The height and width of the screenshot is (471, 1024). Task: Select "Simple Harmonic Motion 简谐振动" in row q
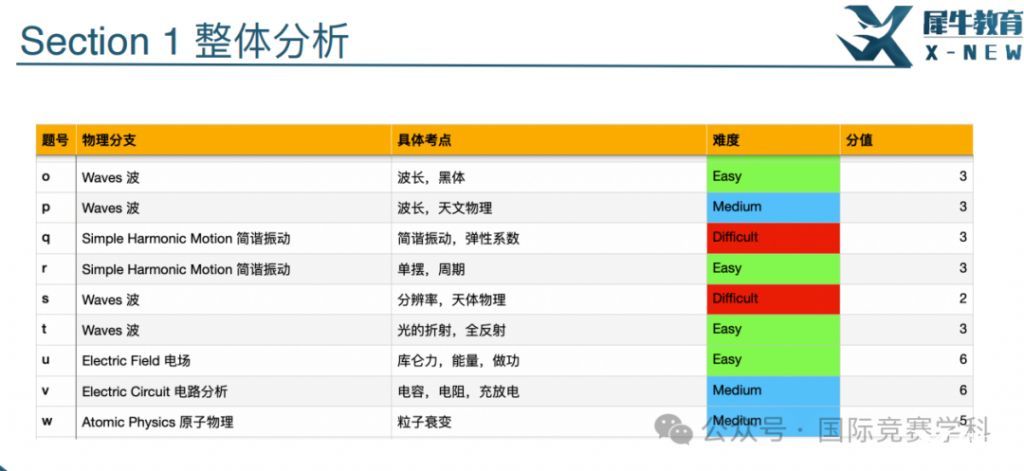(186, 239)
